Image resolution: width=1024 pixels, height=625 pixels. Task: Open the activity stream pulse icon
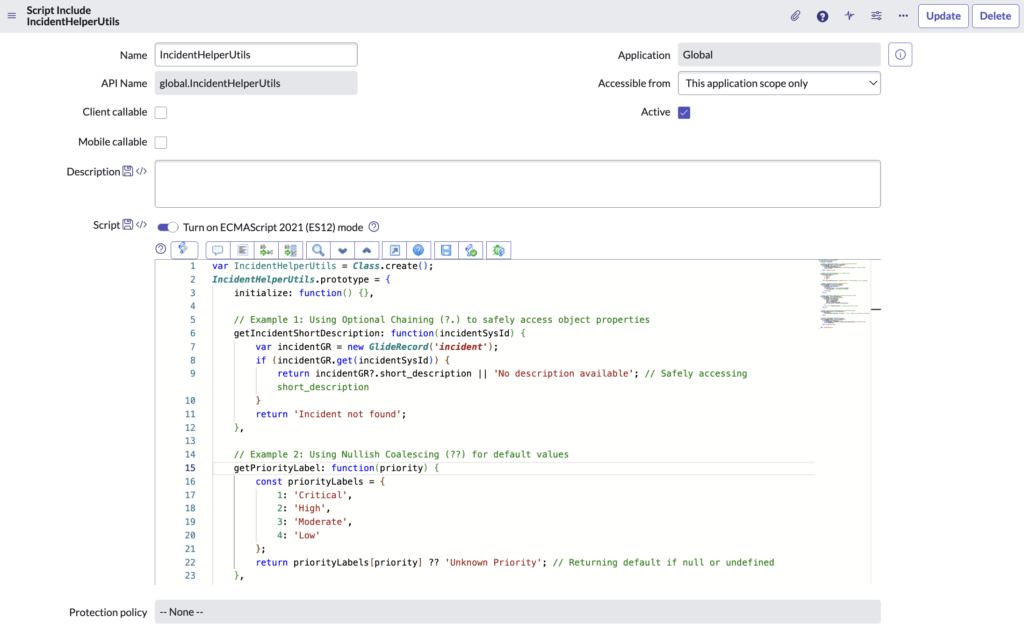click(x=850, y=16)
